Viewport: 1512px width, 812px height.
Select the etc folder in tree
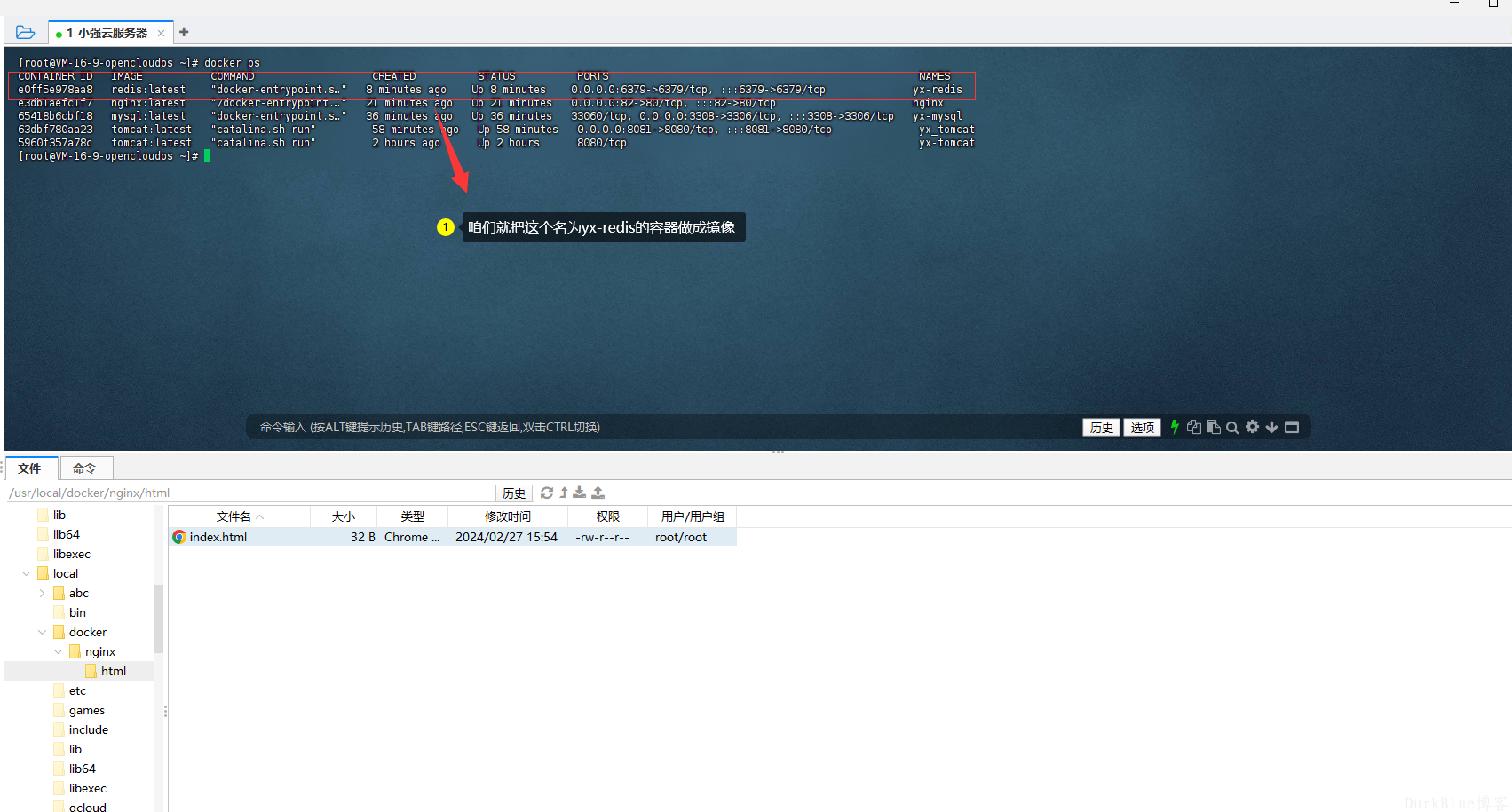pyautogui.click(x=77, y=690)
